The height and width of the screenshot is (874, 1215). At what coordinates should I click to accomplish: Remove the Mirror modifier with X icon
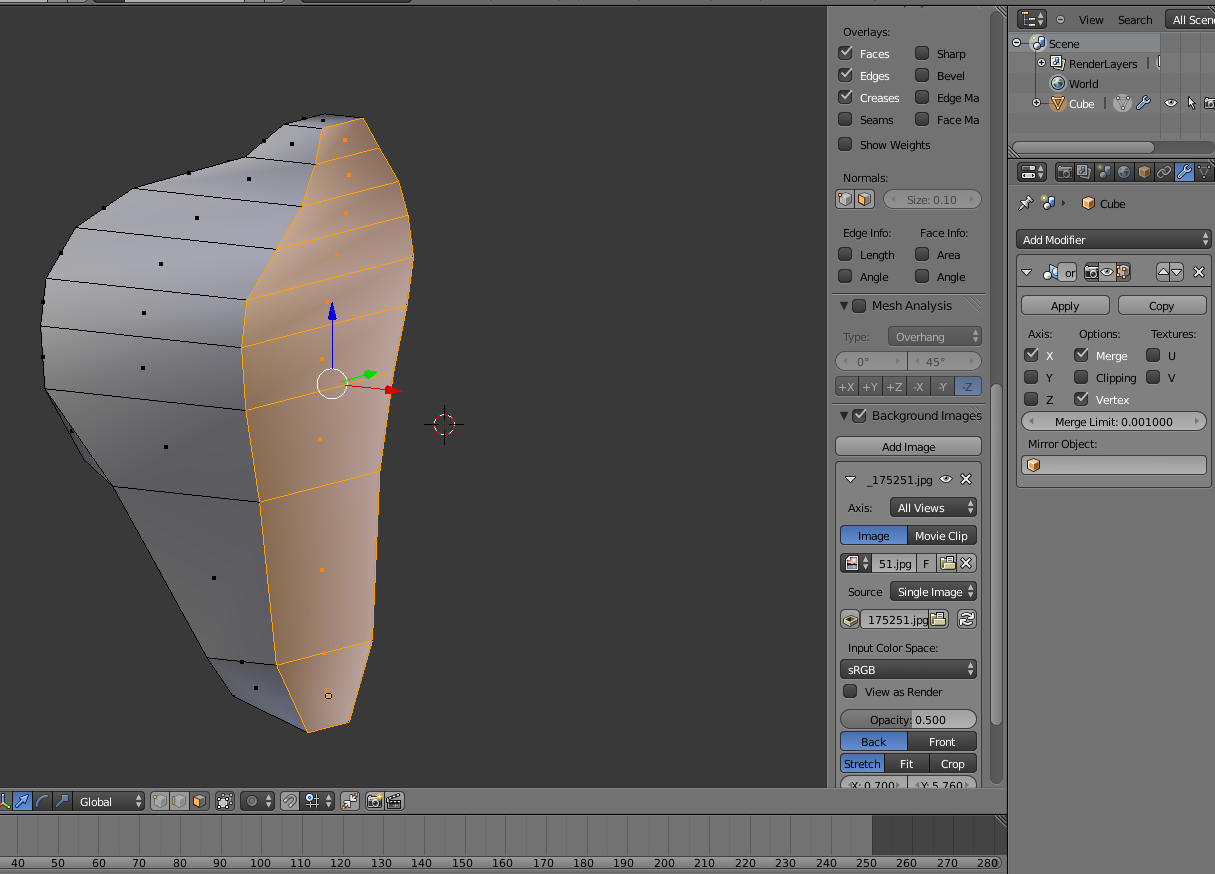(1199, 272)
